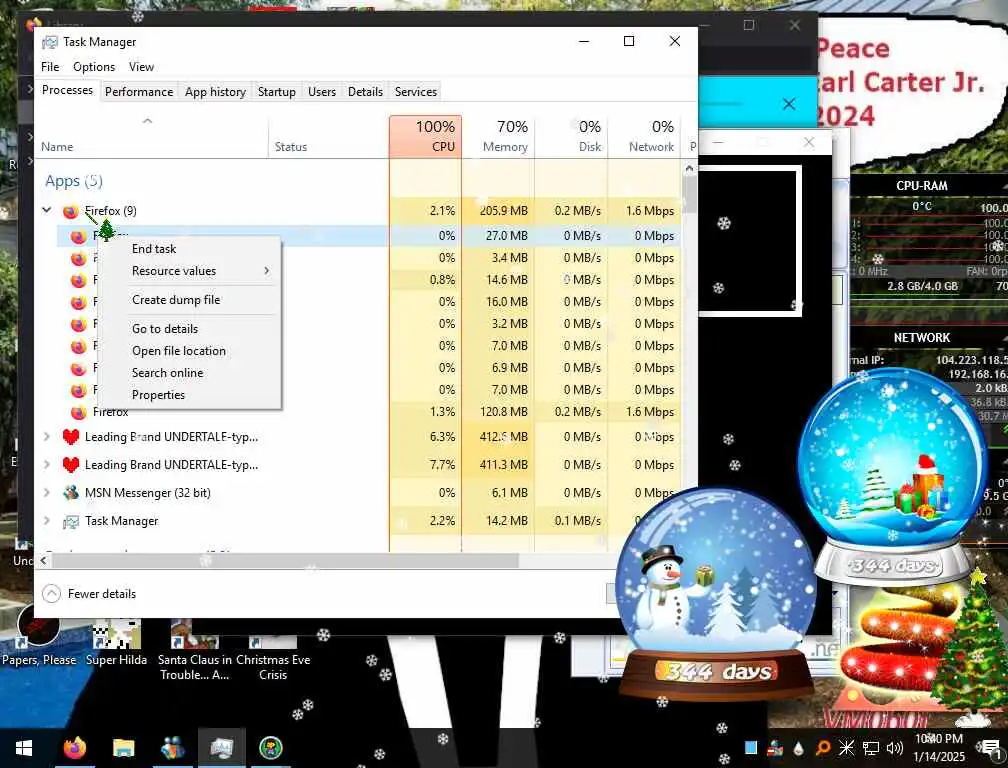Open the Options menu

(94, 67)
